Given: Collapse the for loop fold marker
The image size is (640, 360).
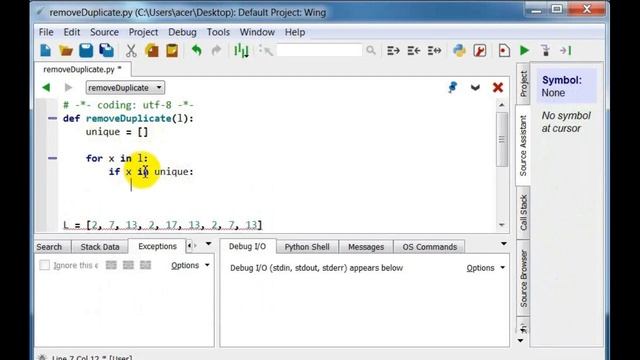Looking at the screenshot, I should [52, 158].
